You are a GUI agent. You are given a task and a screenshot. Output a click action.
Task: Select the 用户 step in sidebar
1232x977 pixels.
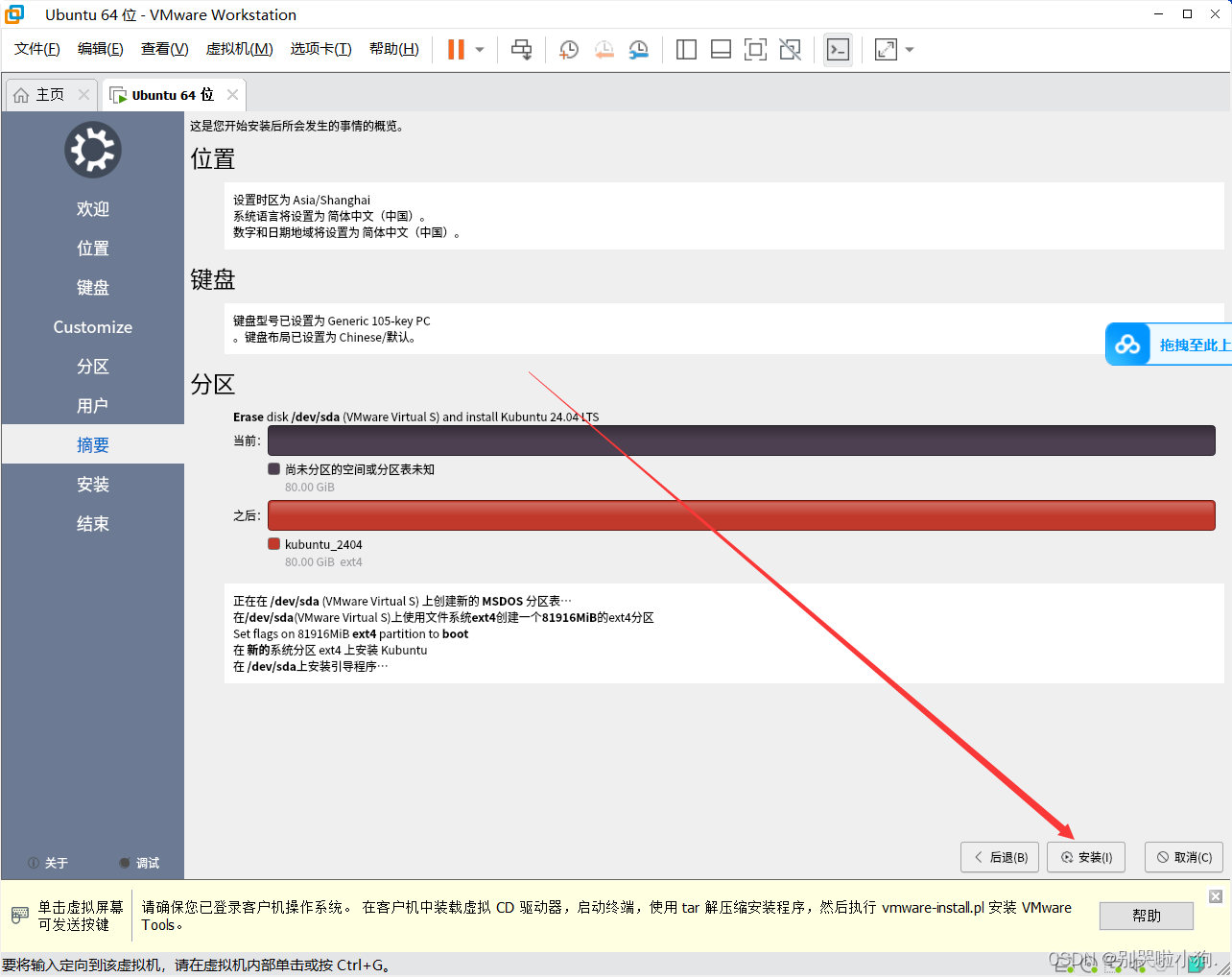click(x=93, y=406)
